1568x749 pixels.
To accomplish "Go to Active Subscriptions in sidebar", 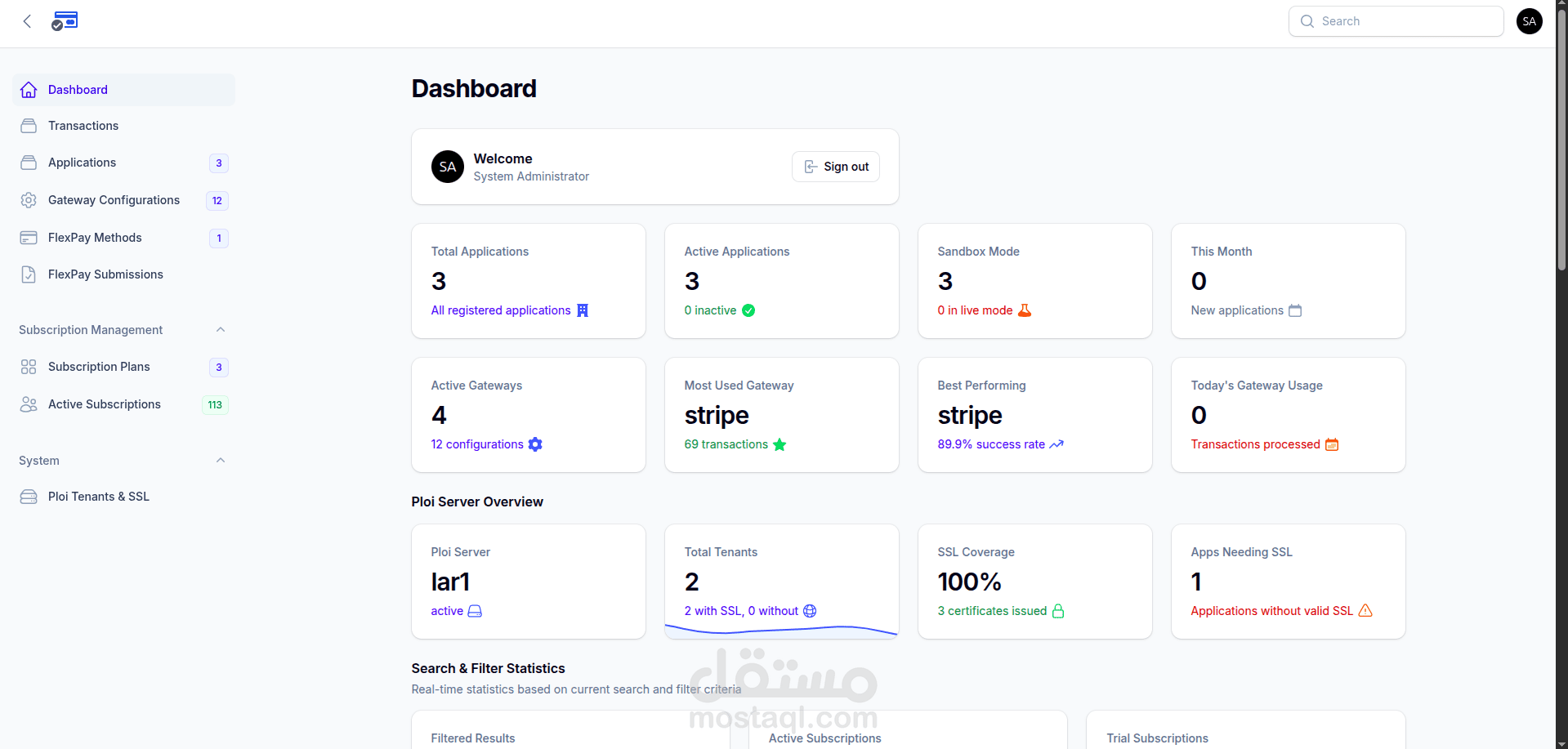I will 104,404.
